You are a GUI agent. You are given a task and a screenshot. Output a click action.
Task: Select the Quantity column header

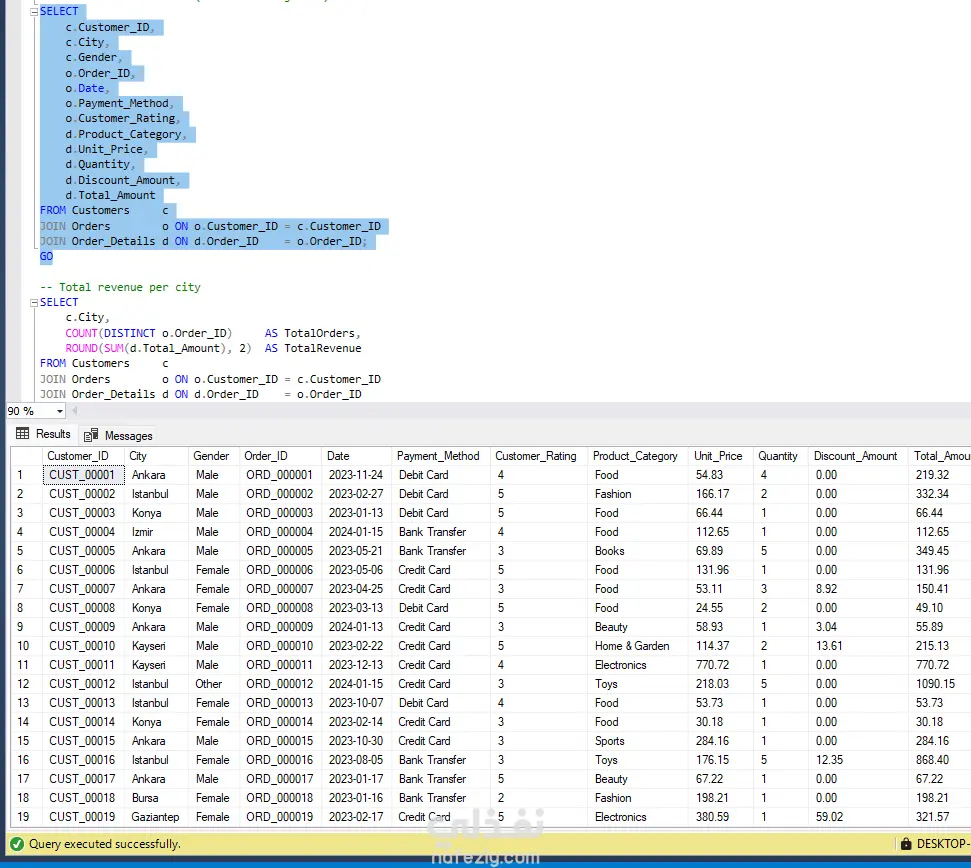780,456
